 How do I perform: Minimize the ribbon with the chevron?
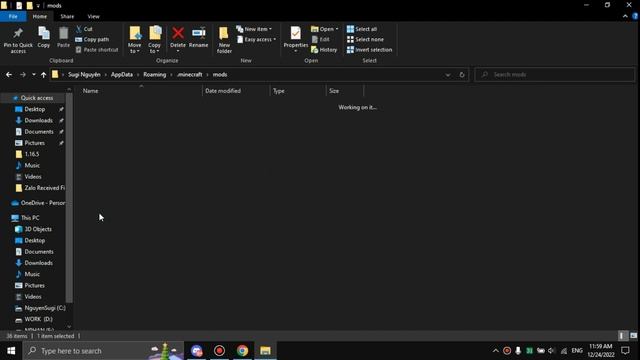pos(625,16)
